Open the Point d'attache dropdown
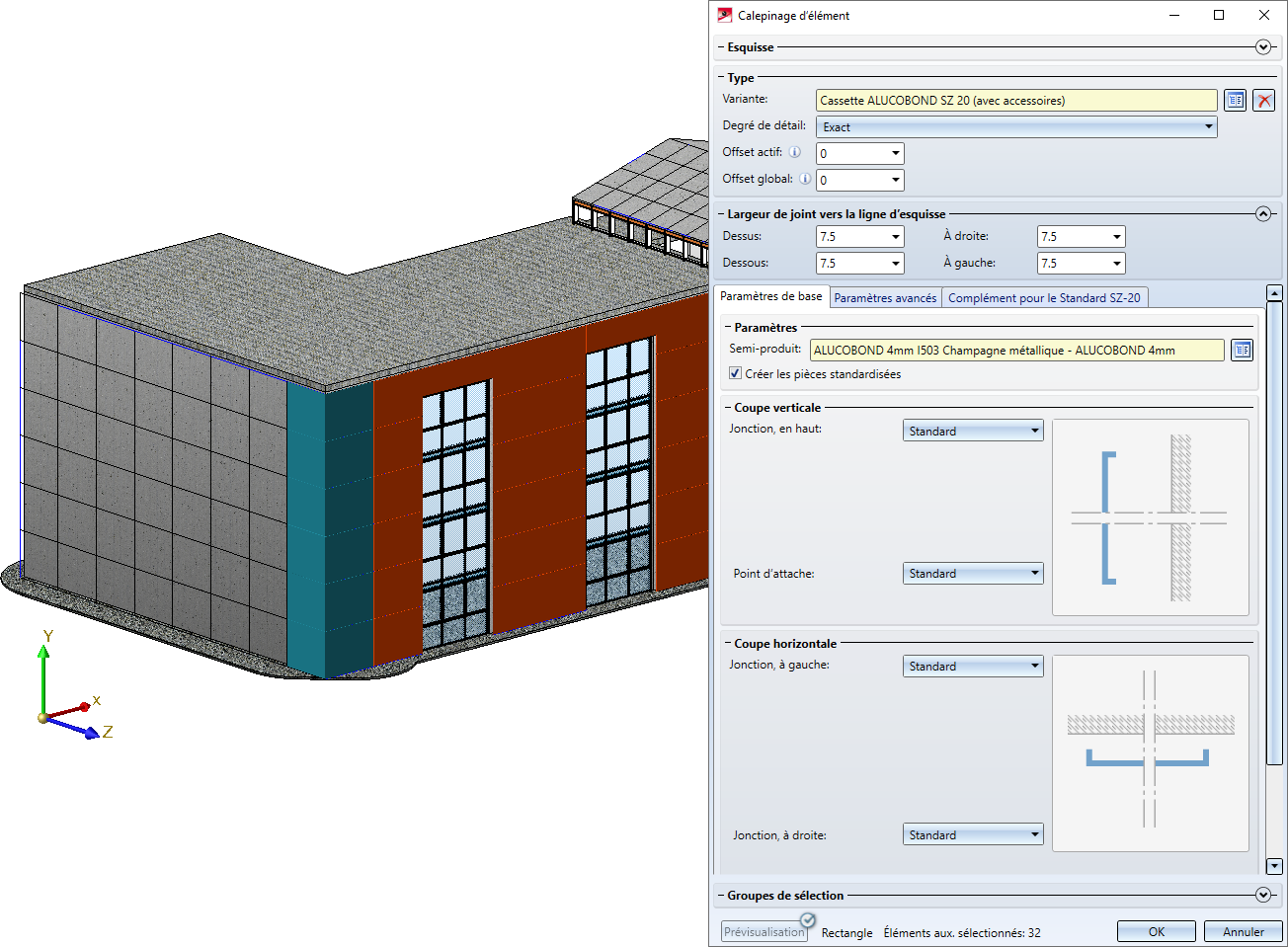This screenshot has width=1288, height=947. coord(973,574)
